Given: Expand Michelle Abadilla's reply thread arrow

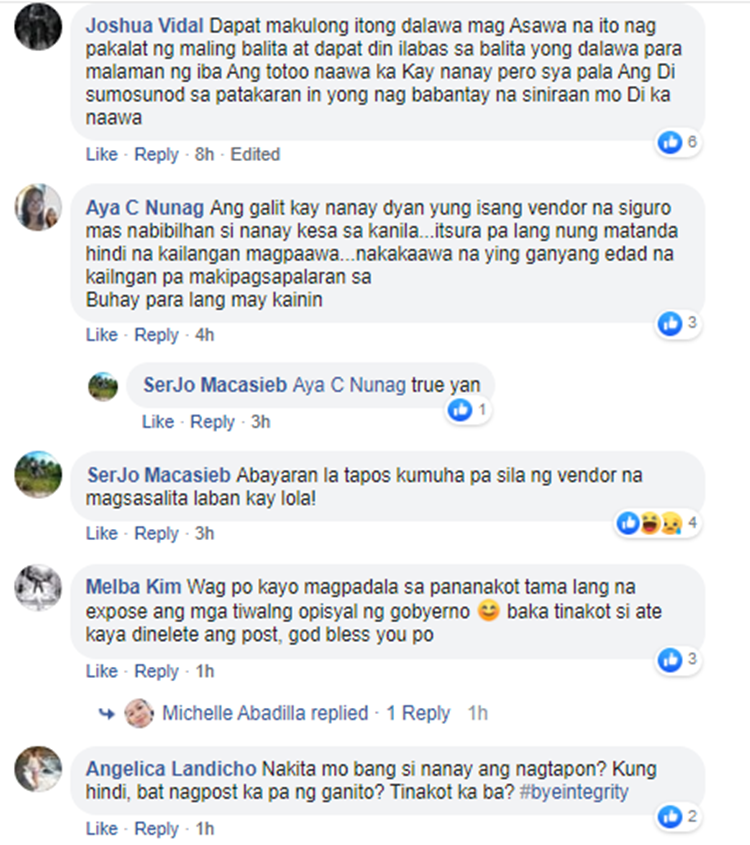Looking at the screenshot, I should pyautogui.click(x=107, y=714).
